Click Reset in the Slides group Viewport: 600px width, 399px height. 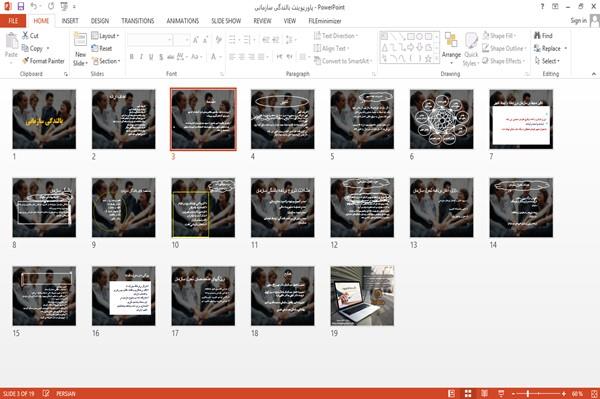pyautogui.click(x=102, y=48)
